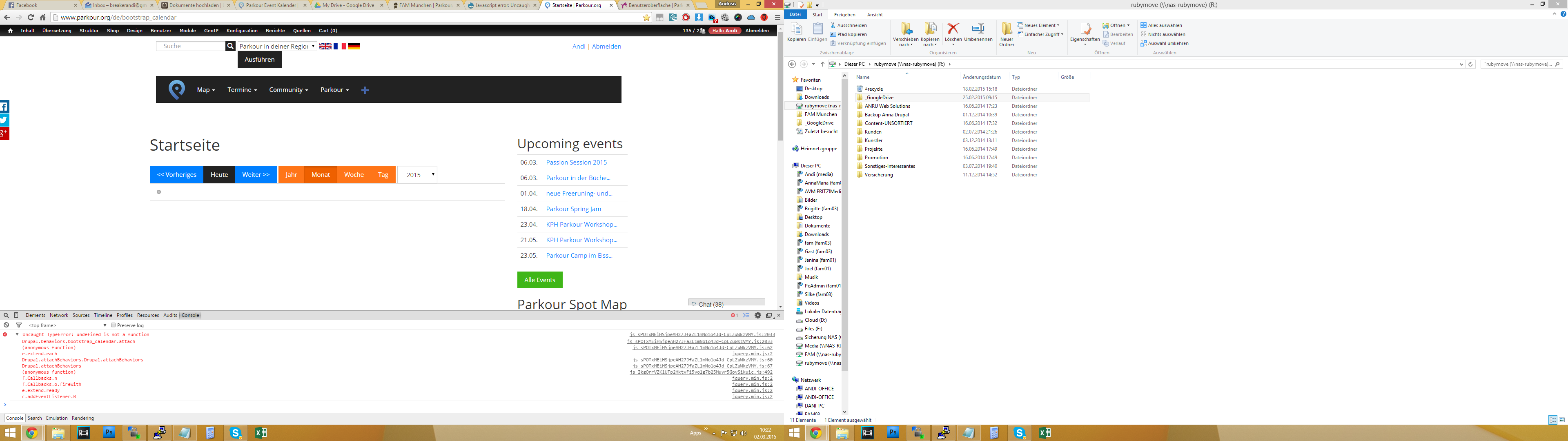This screenshot has height=441, width=1568.
Task: Click the Alle Events green button
Action: click(x=540, y=280)
